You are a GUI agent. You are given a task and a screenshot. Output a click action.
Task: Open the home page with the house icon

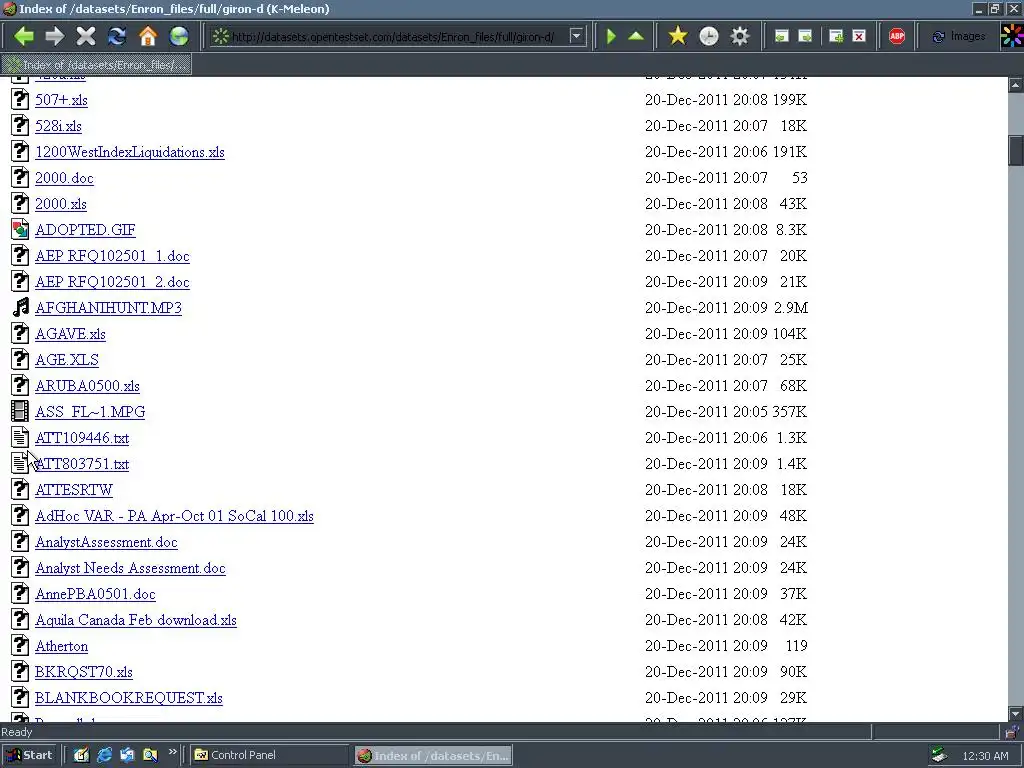[148, 36]
